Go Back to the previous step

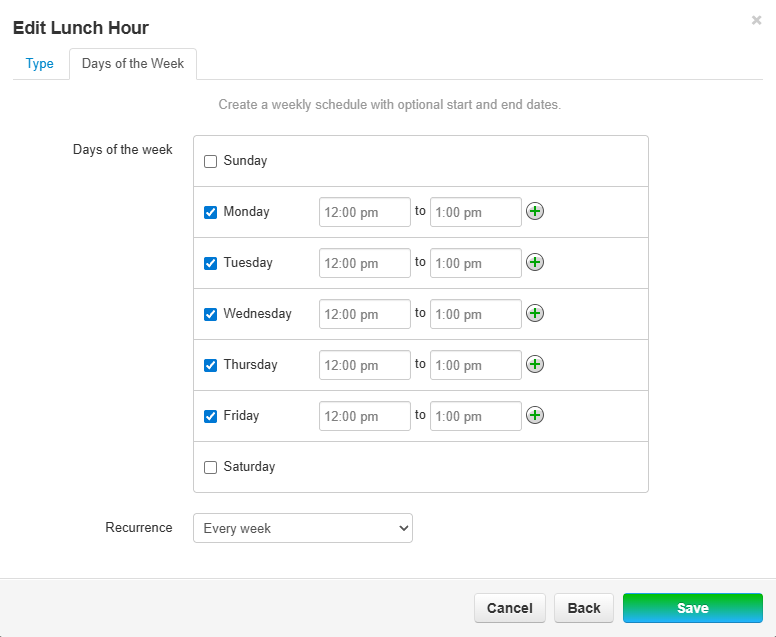click(x=584, y=608)
